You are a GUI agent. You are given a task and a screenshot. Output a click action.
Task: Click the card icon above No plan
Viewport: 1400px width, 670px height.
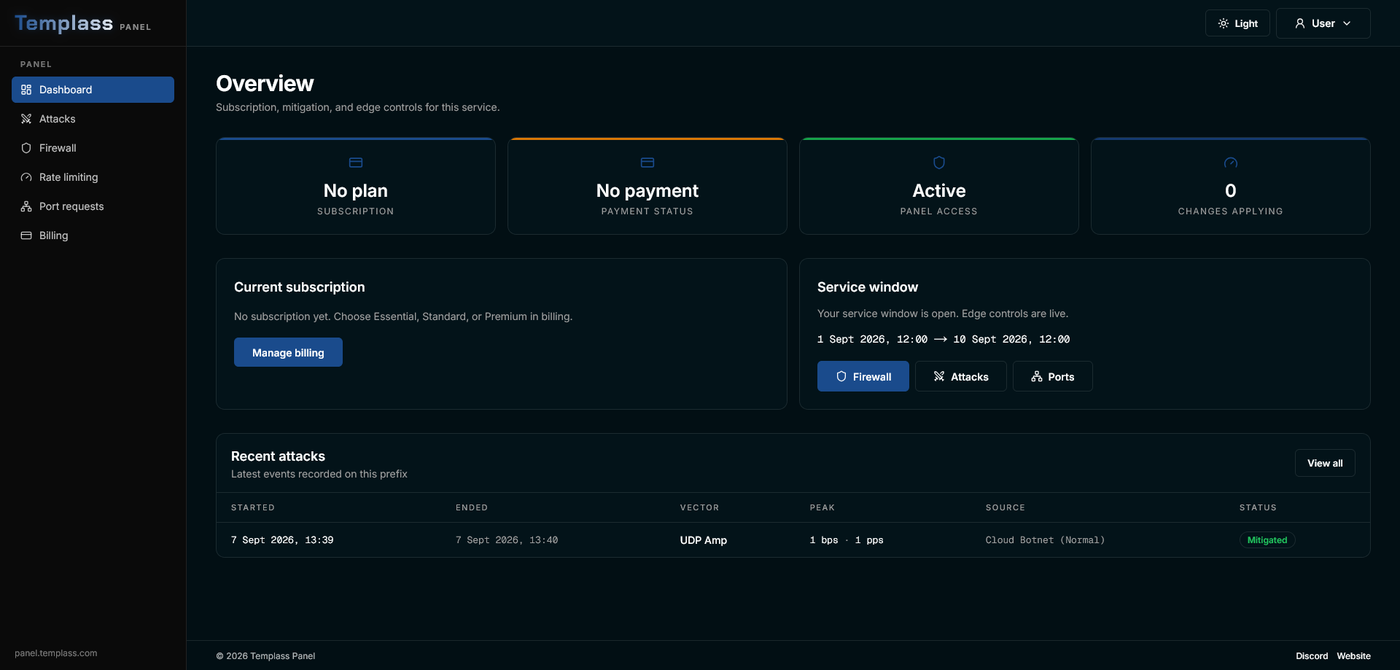(356, 162)
